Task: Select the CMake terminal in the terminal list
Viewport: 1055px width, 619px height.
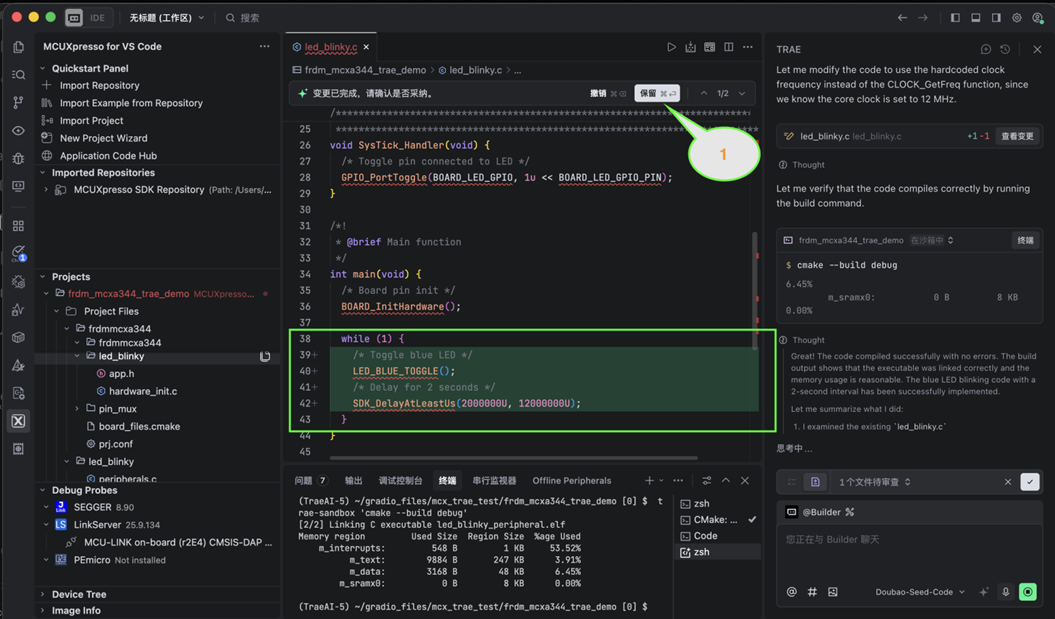Action: coord(717,519)
